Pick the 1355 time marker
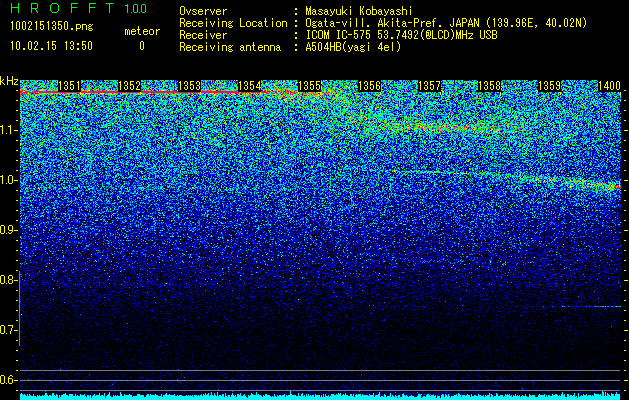Image resolution: width=629 pixels, height=400 pixels. pyautogui.click(x=309, y=86)
